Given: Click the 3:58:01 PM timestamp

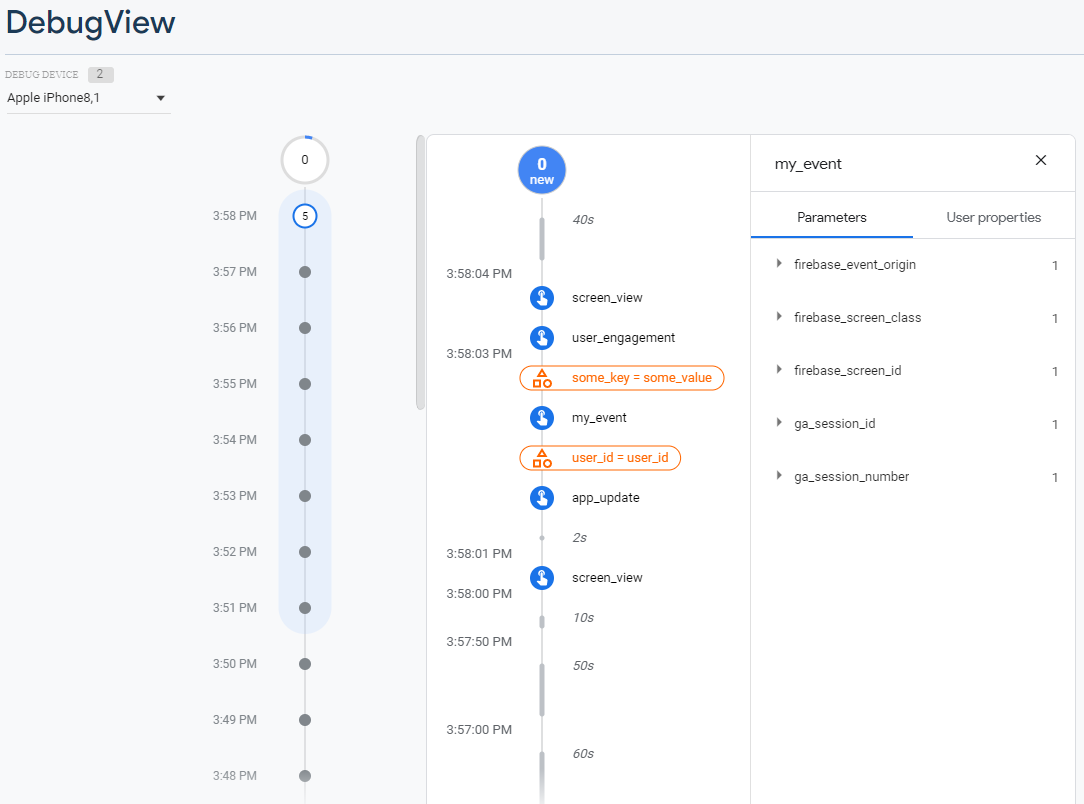Looking at the screenshot, I should [x=479, y=554].
